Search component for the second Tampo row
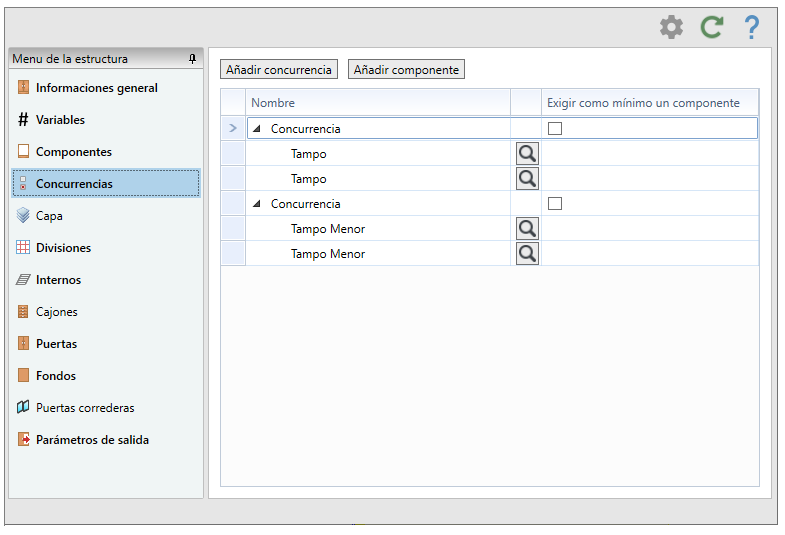This screenshot has width=785, height=535. (527, 179)
